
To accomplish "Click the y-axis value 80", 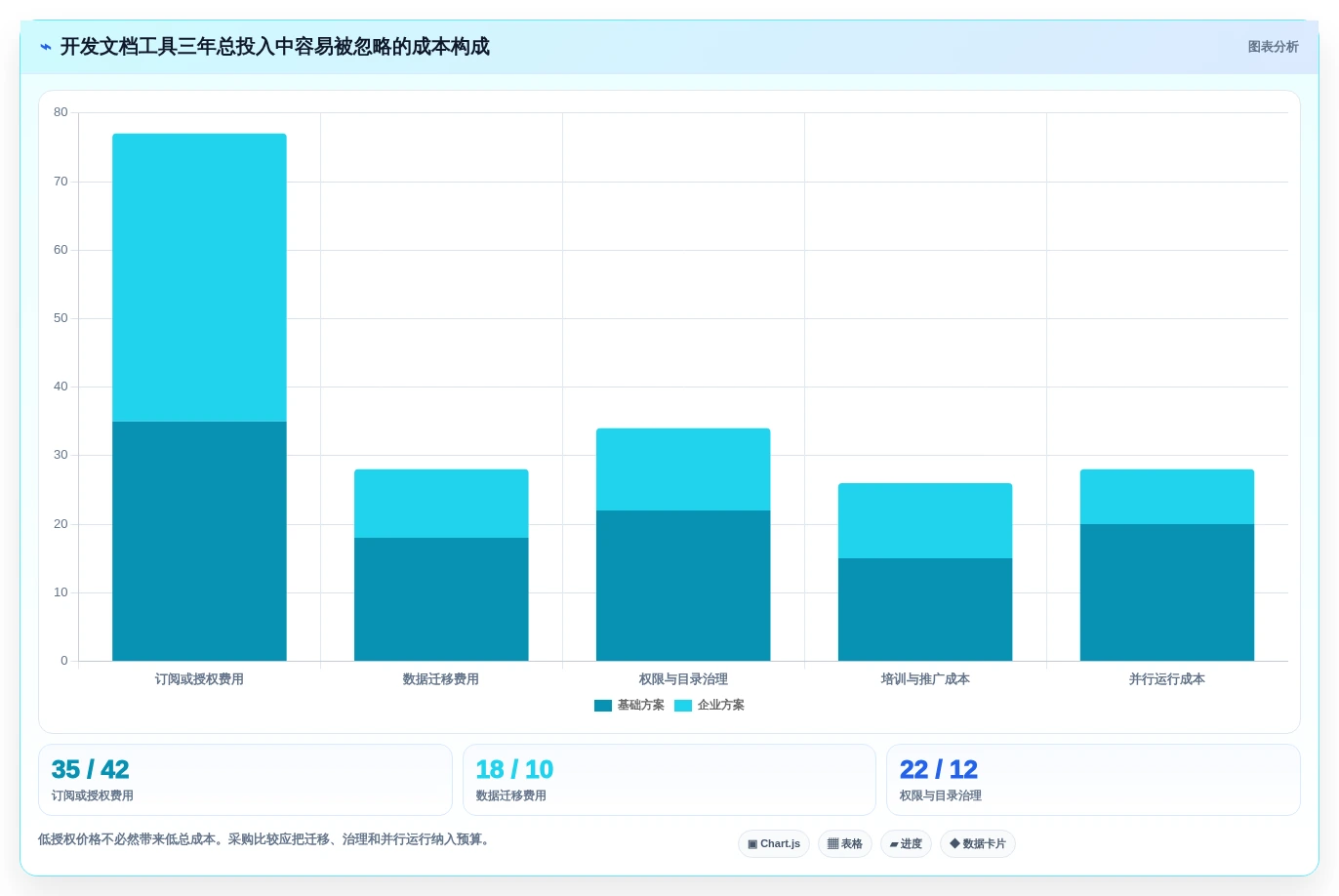I will (61, 112).
